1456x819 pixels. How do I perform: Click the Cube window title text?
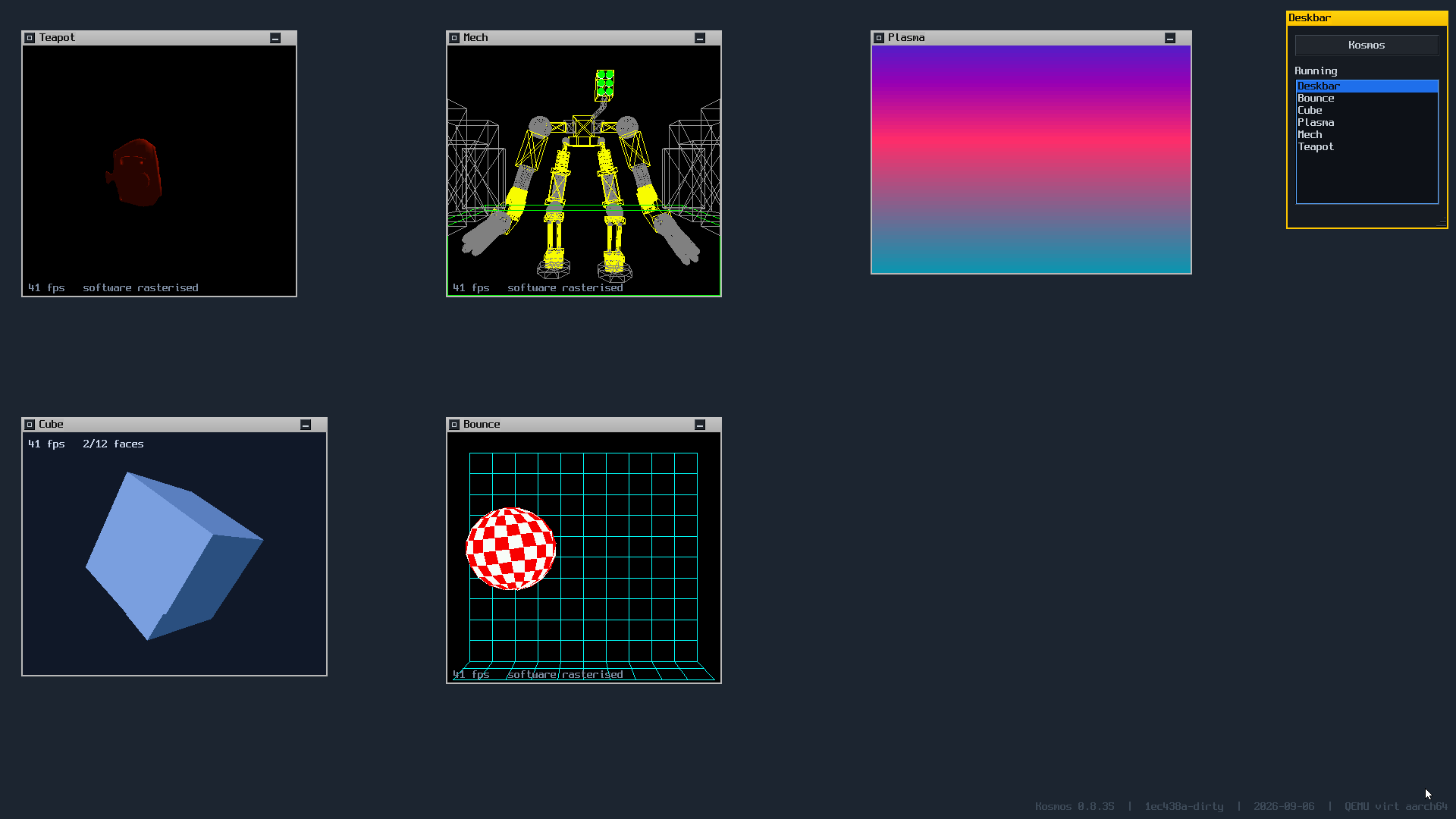[x=51, y=425]
